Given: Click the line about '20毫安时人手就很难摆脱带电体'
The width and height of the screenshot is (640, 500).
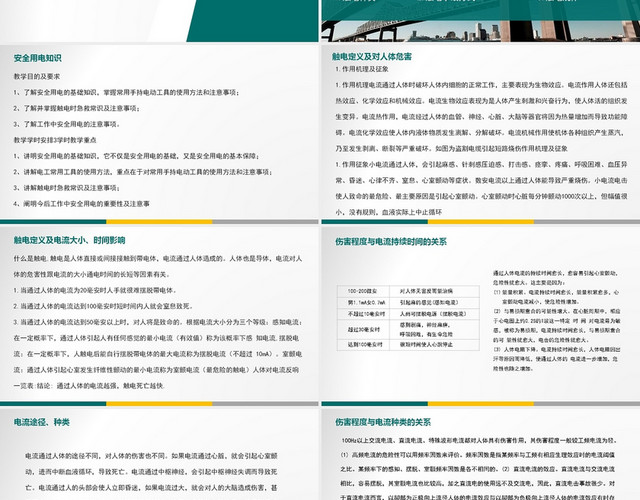Looking at the screenshot, I should (x=95, y=290).
